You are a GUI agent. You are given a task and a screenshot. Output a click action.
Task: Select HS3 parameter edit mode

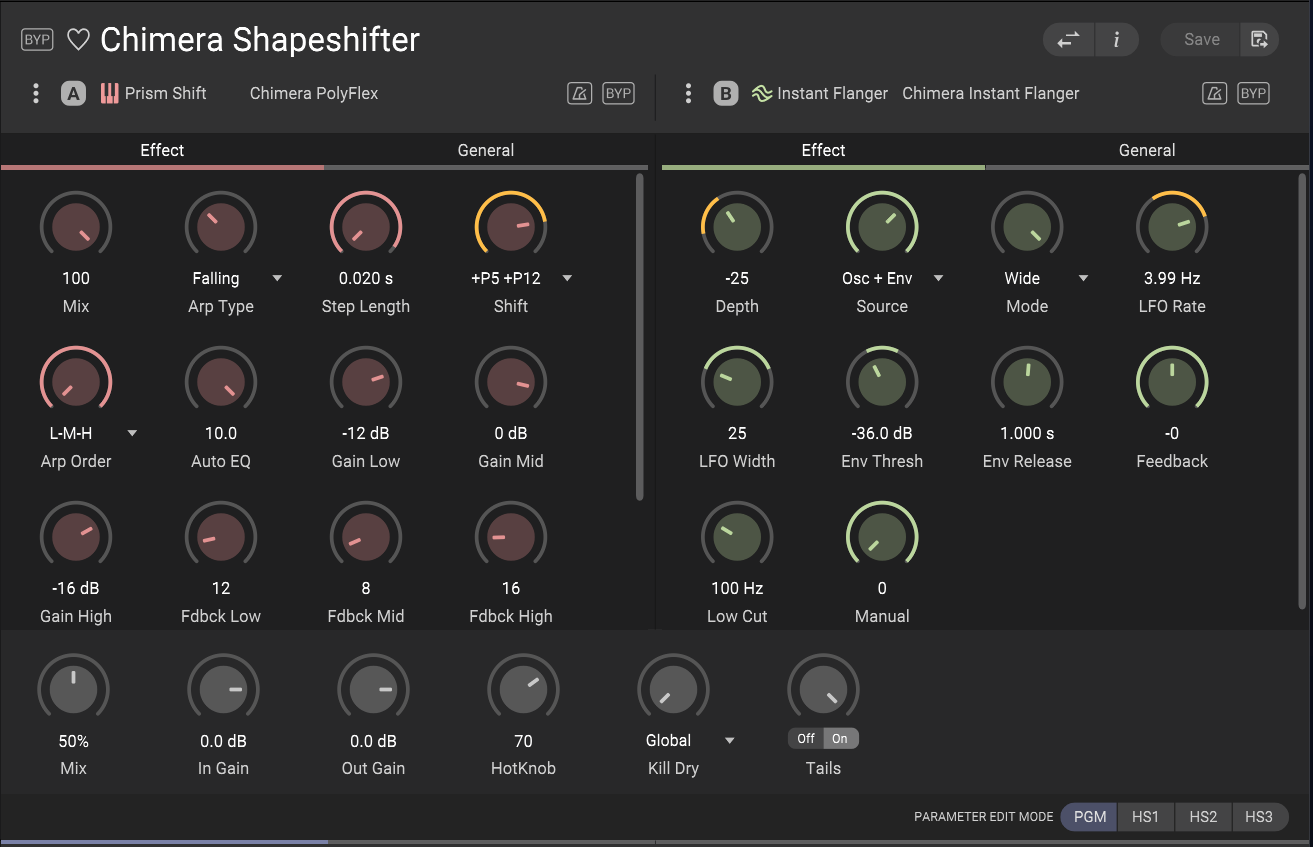tap(1260, 817)
